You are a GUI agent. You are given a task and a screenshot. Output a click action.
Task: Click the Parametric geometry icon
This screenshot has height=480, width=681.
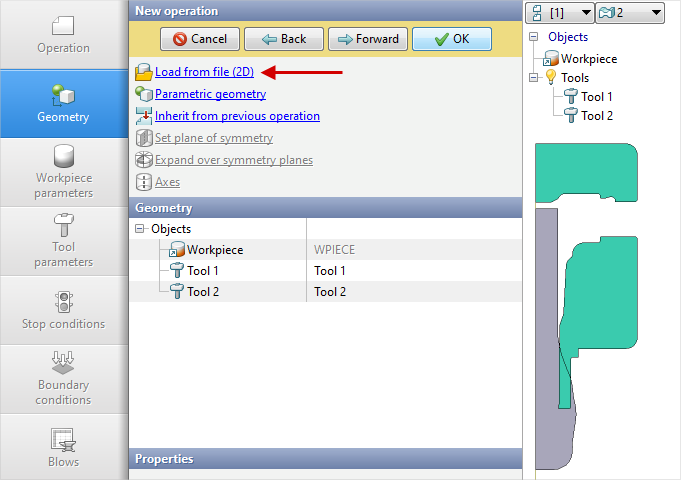click(x=143, y=94)
